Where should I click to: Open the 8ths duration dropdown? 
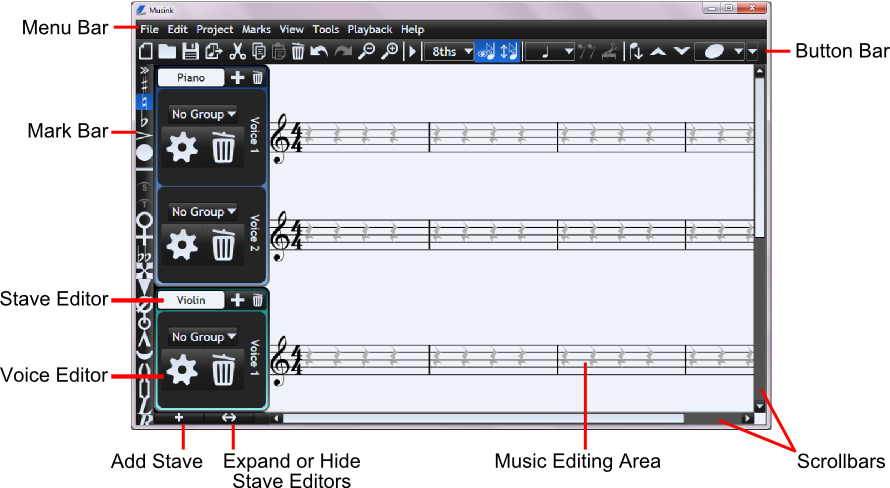pos(449,52)
